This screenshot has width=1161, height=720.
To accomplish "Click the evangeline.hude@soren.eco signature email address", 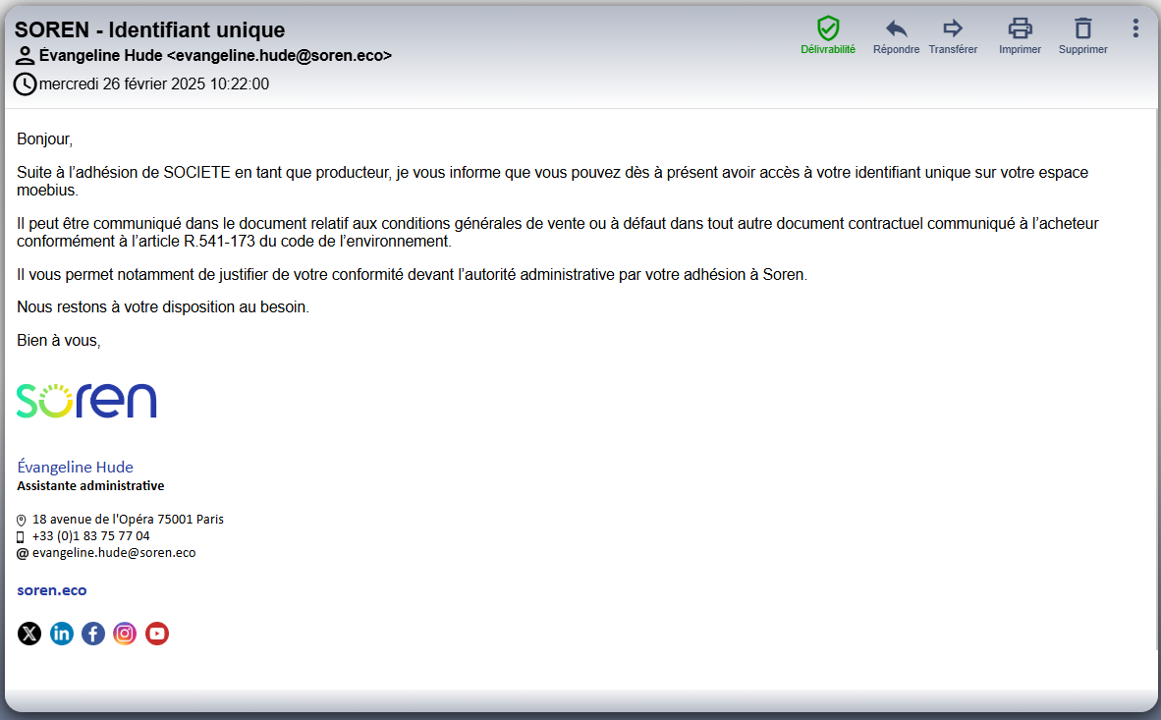I will [114, 553].
